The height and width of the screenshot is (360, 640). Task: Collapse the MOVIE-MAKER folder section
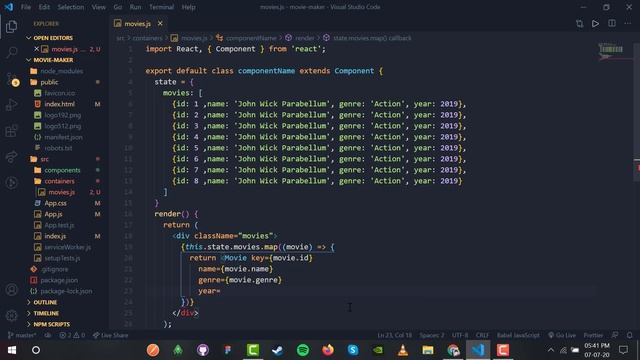point(53,60)
